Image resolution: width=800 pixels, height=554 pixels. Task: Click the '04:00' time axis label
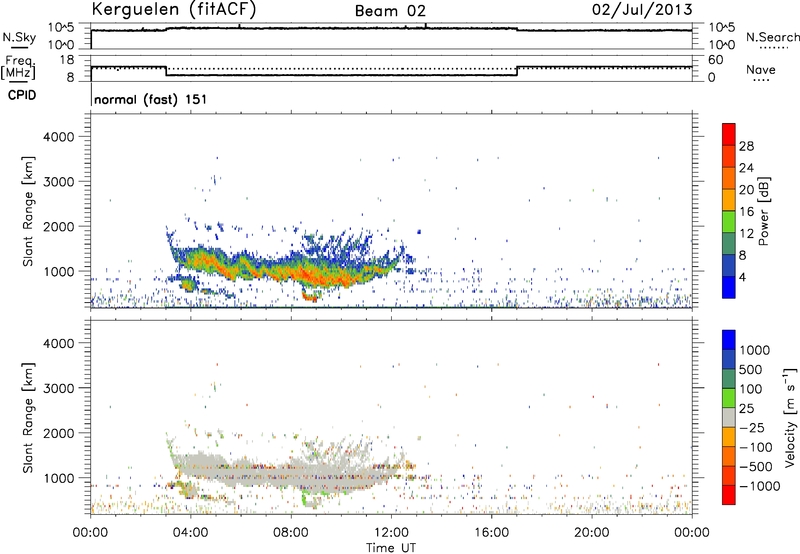click(x=190, y=533)
